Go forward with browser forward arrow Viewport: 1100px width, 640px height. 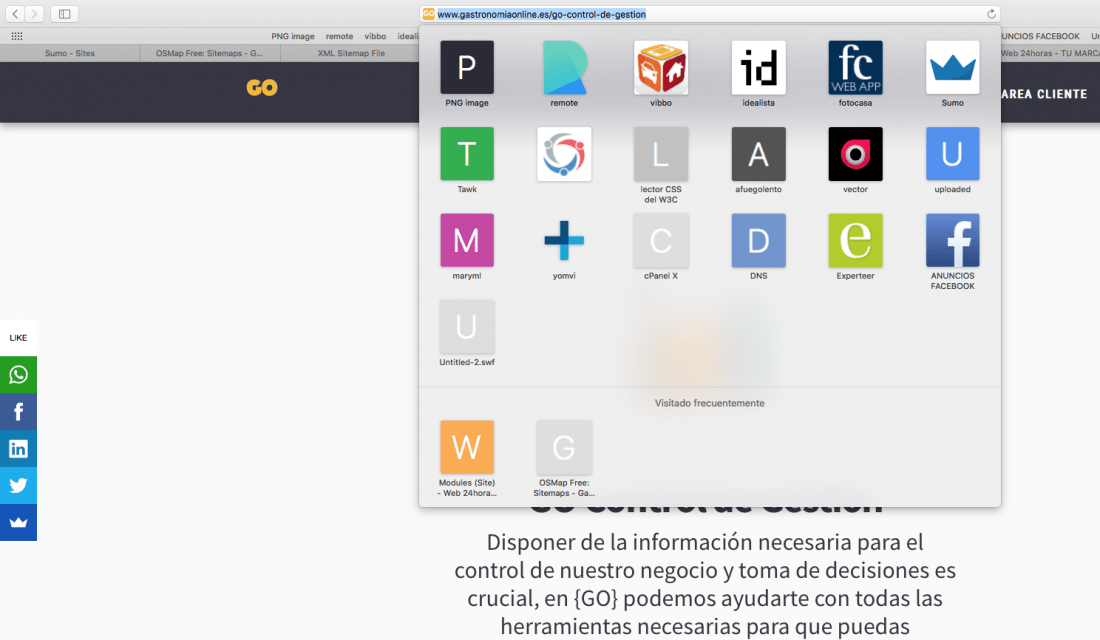34,13
